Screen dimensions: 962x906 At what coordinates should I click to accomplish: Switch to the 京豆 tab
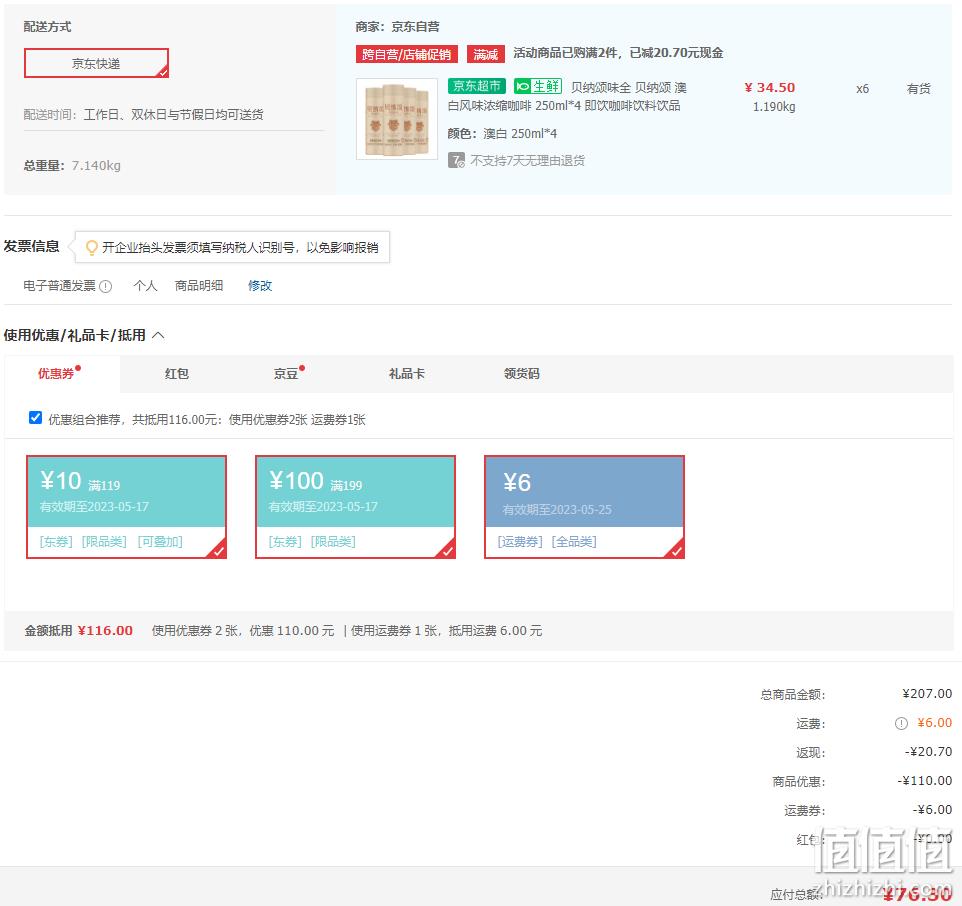(286, 374)
